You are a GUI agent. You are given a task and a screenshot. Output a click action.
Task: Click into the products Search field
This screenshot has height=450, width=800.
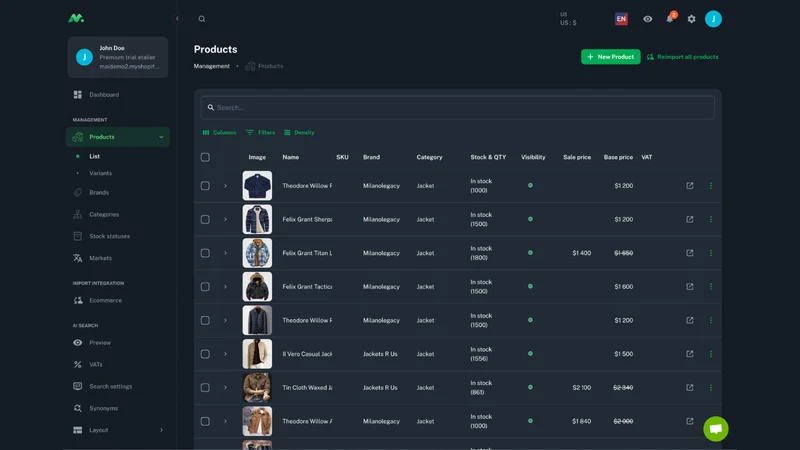458,108
